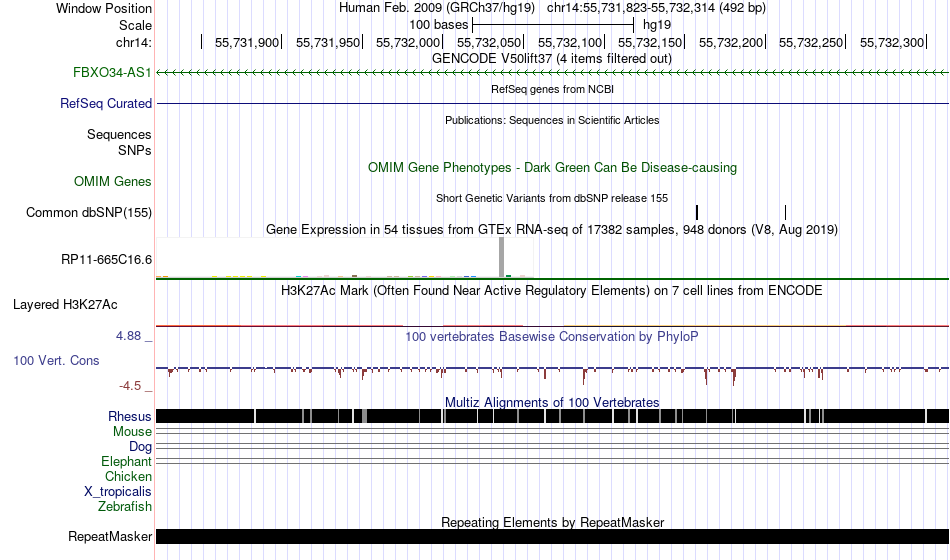
Task: Click the black RepeatMasker element bar
Action: 553,536
